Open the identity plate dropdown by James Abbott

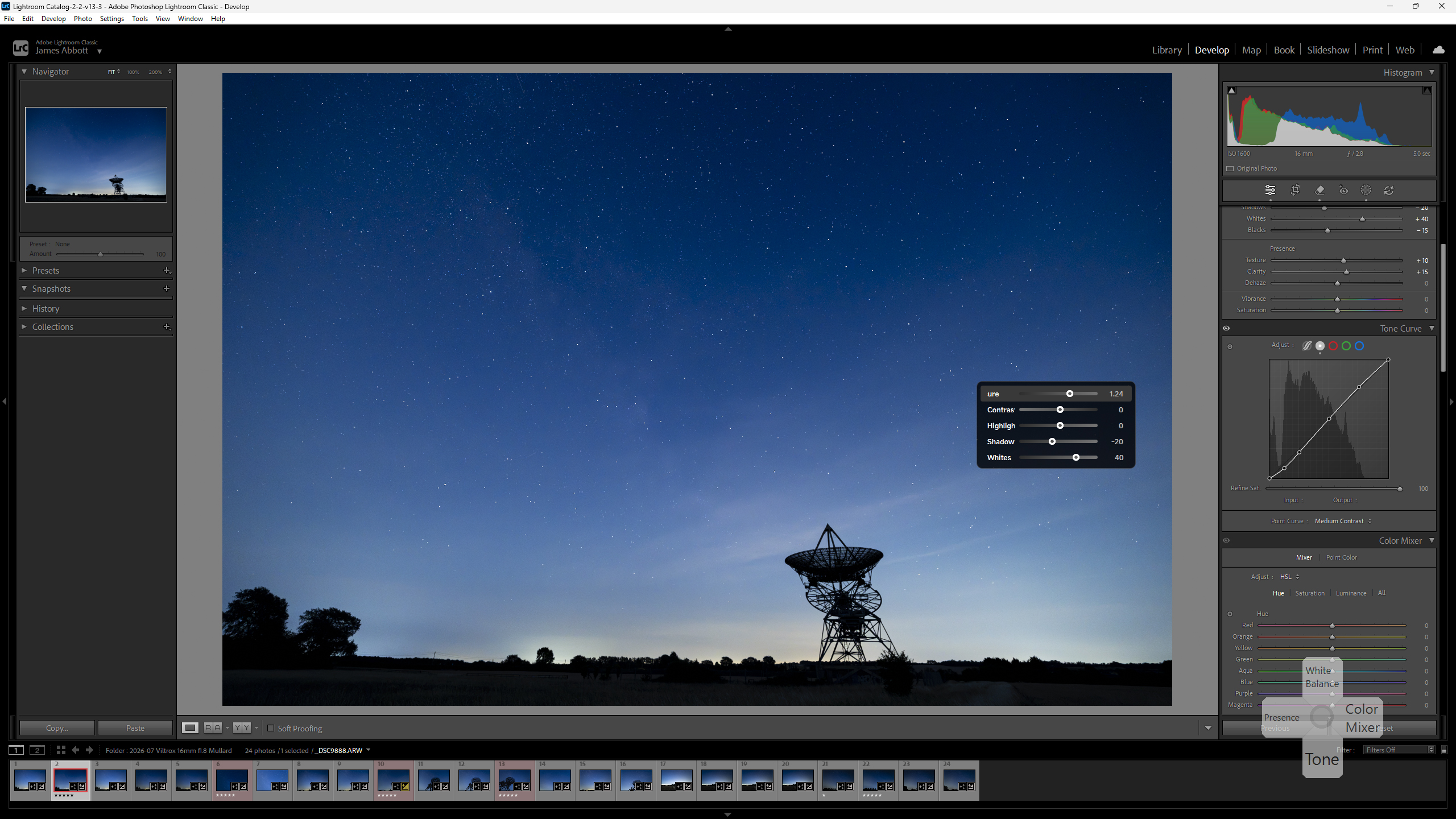point(100,51)
